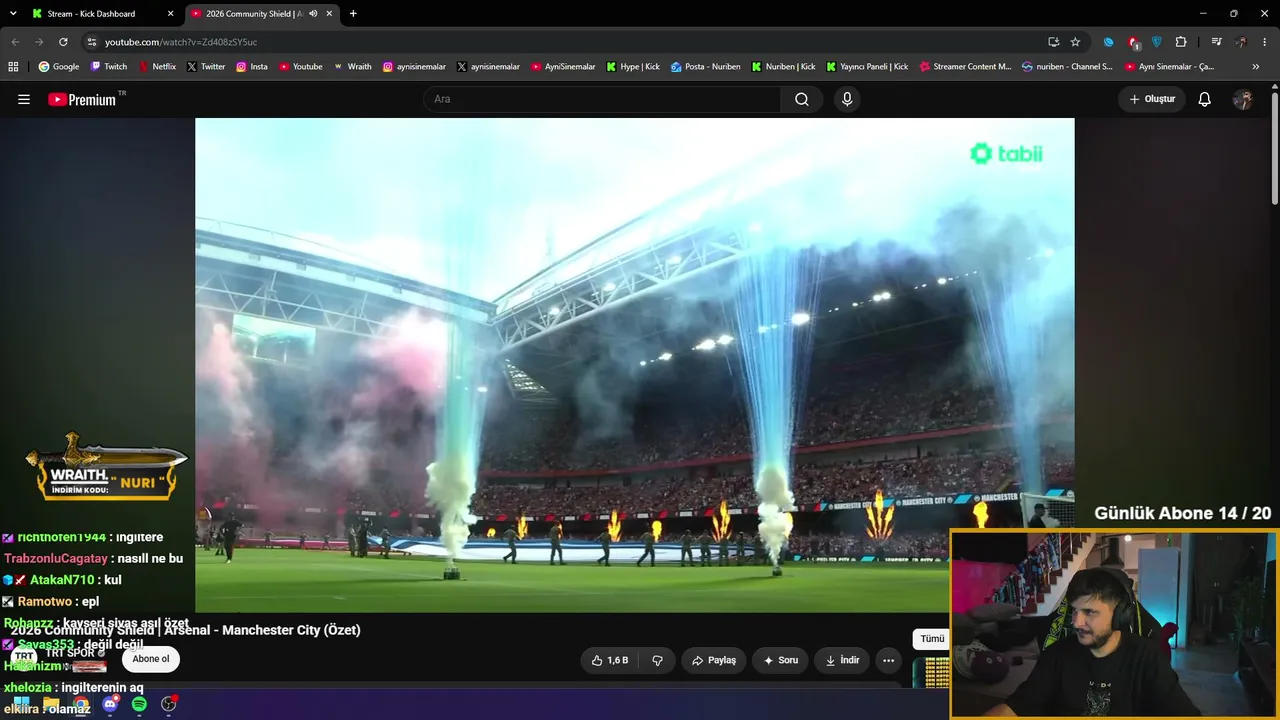This screenshot has height=720, width=1280.
Task: Click the YouTube search magnifier button
Action: (802, 99)
